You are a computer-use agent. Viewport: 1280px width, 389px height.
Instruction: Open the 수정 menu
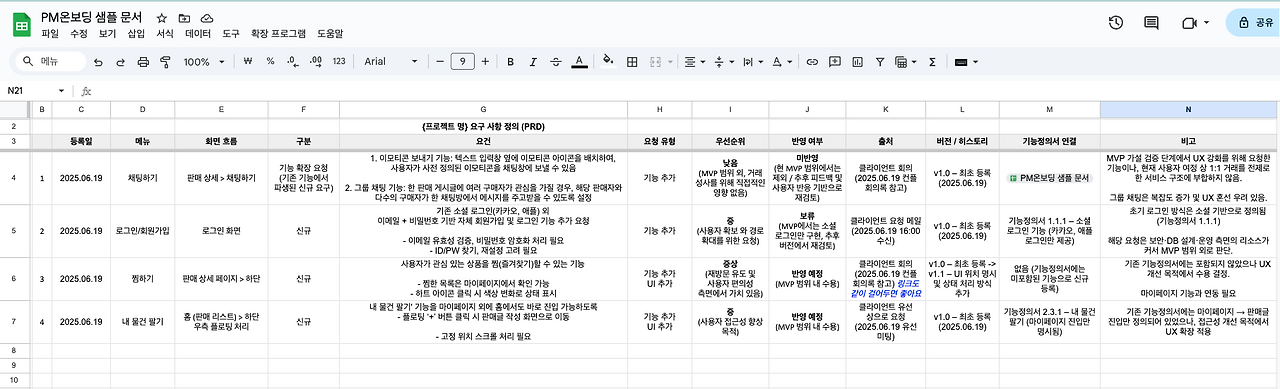pyautogui.click(x=79, y=33)
